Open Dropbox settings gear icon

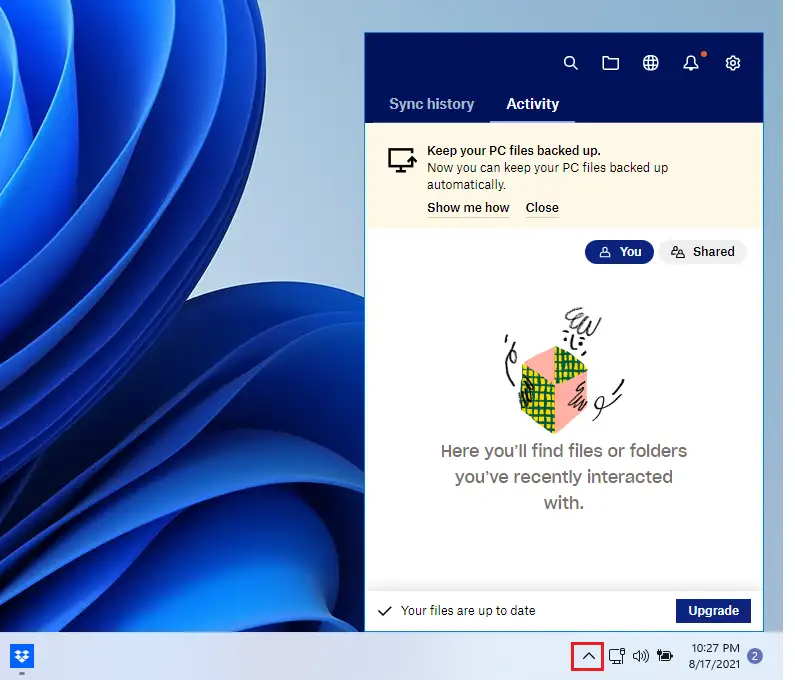(x=732, y=63)
